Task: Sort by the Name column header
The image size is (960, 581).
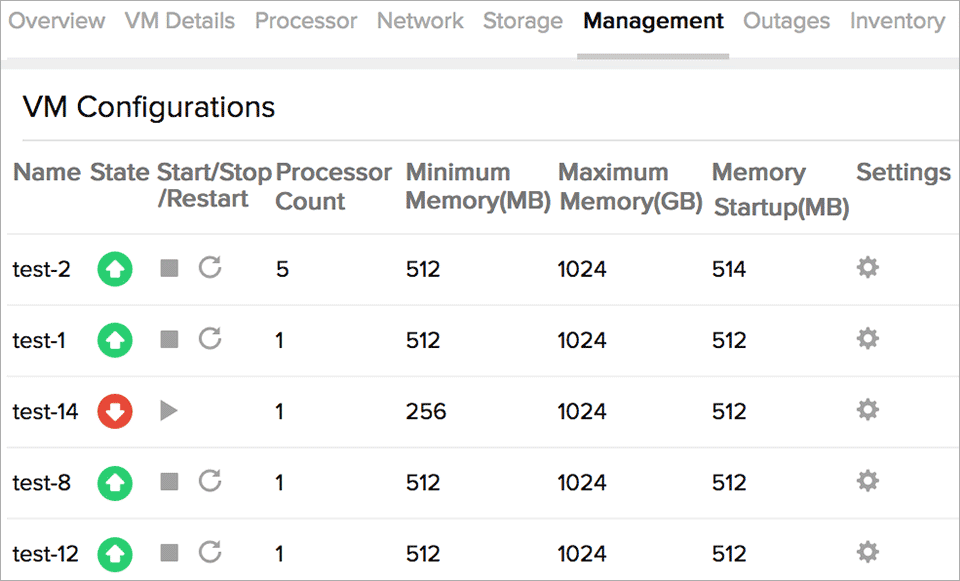Action: [46, 172]
